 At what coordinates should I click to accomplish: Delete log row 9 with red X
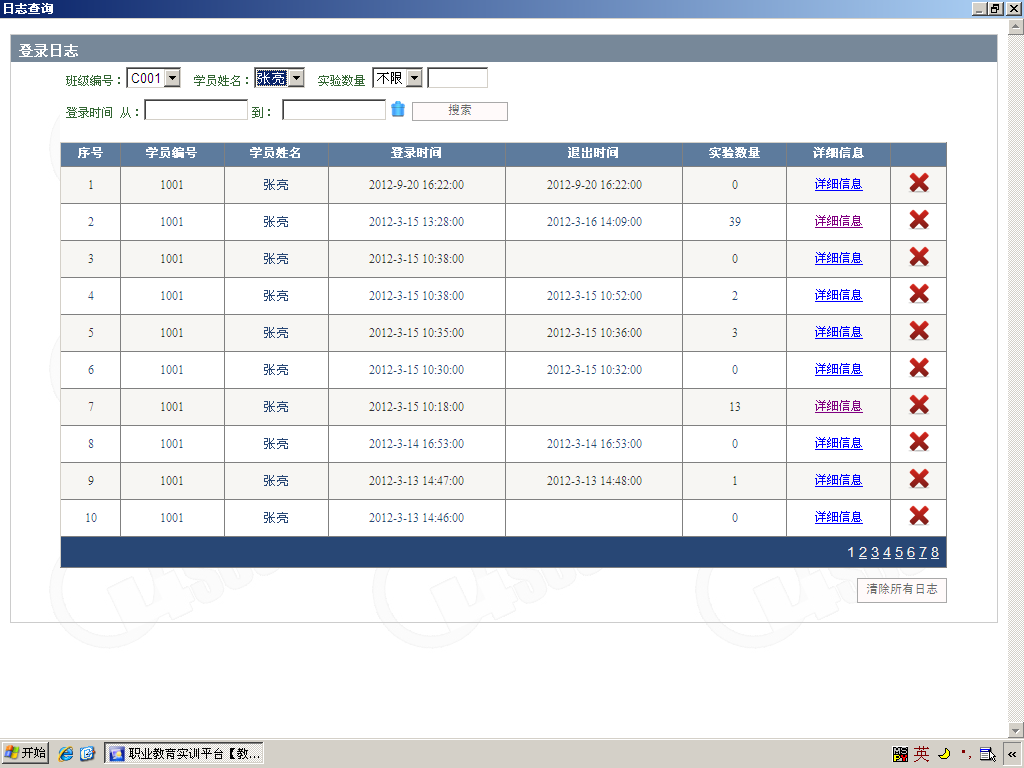919,479
